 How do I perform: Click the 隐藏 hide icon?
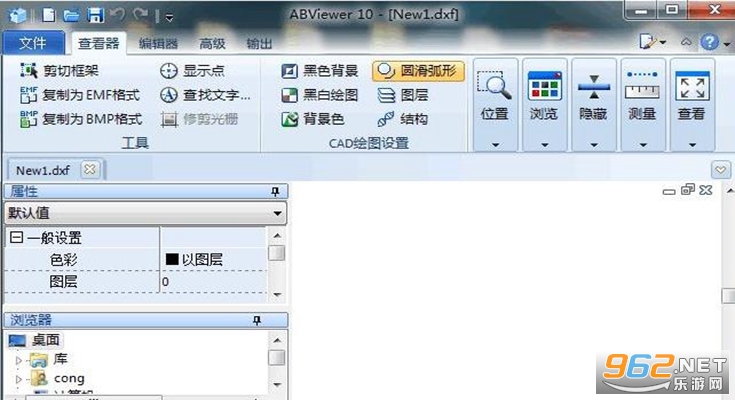[x=593, y=87]
